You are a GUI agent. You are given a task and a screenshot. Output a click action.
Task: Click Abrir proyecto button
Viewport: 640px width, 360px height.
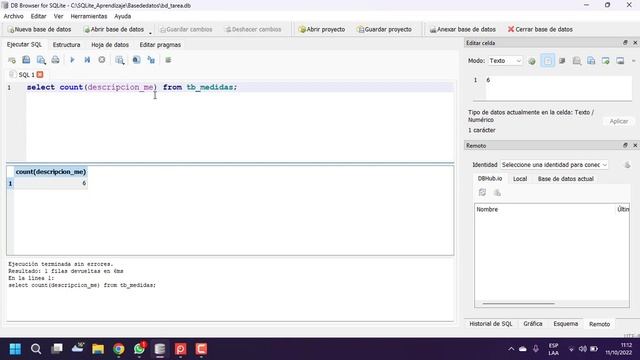point(322,29)
